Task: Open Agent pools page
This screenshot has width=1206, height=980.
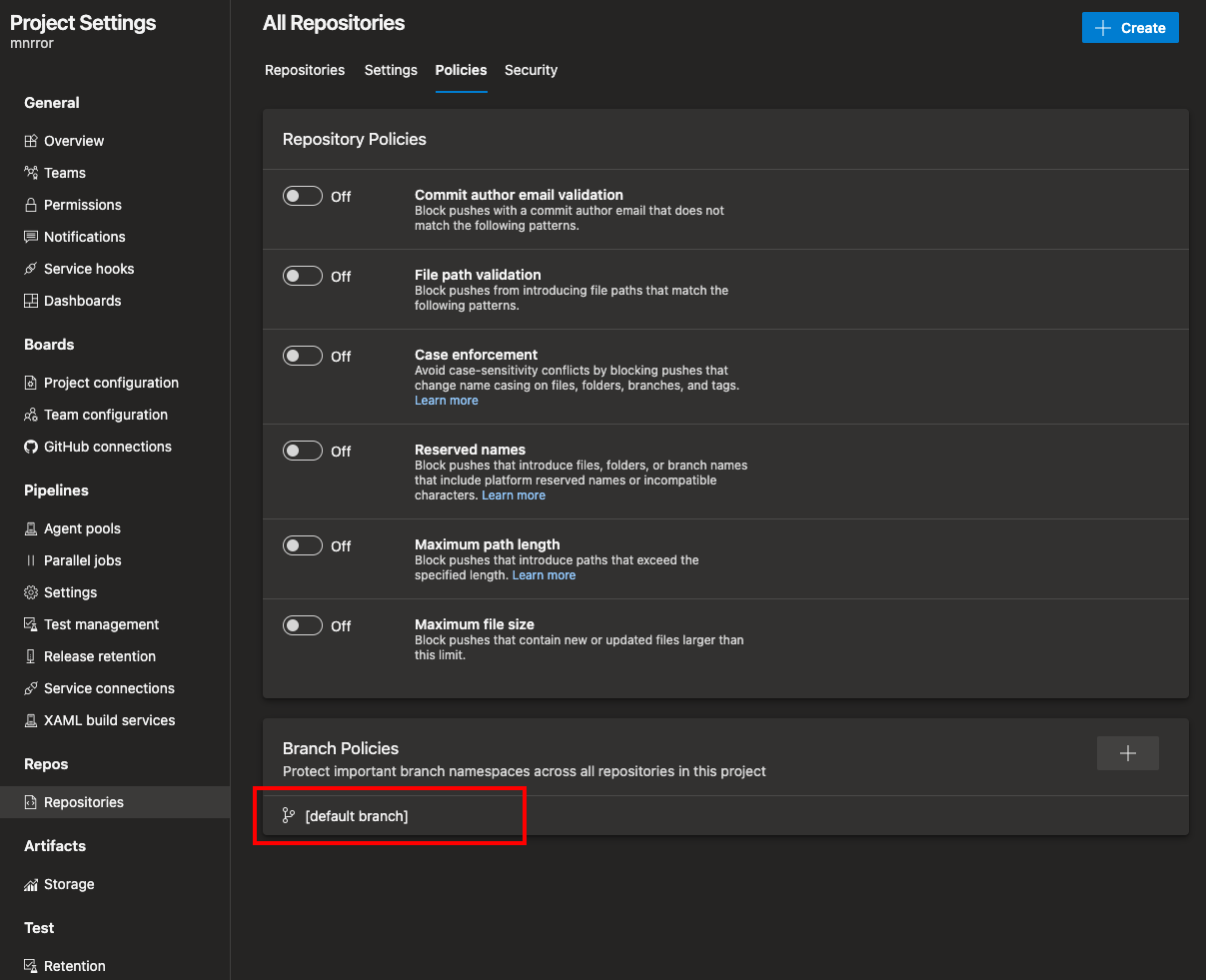Action: [x=82, y=528]
